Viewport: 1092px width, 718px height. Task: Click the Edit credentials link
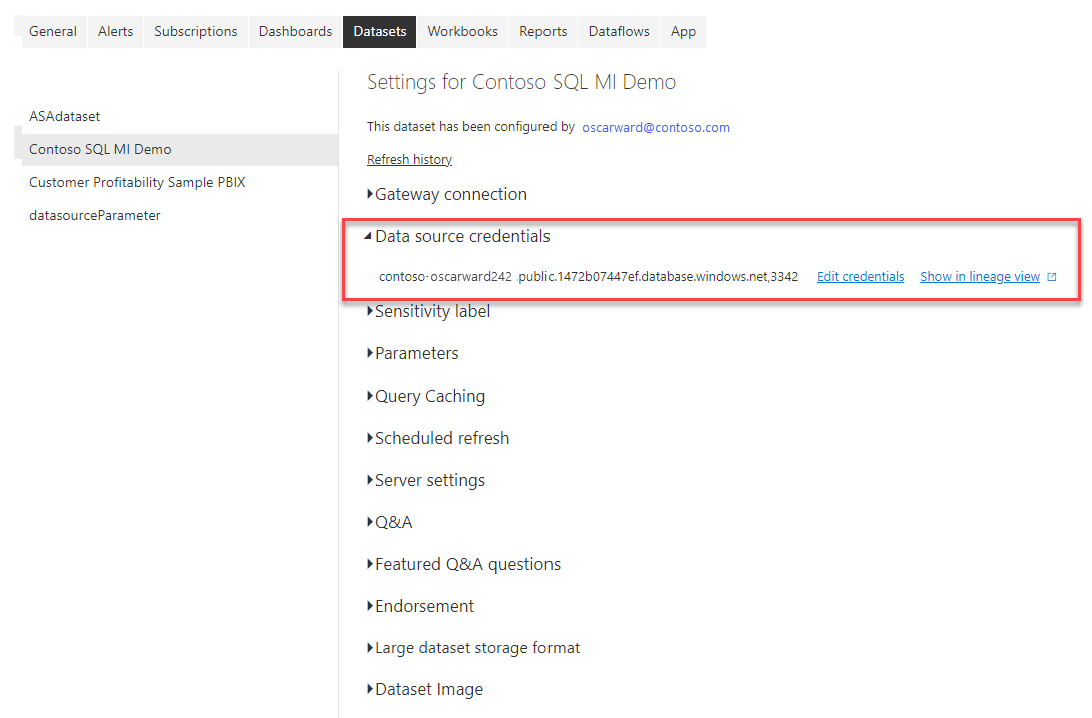[860, 276]
